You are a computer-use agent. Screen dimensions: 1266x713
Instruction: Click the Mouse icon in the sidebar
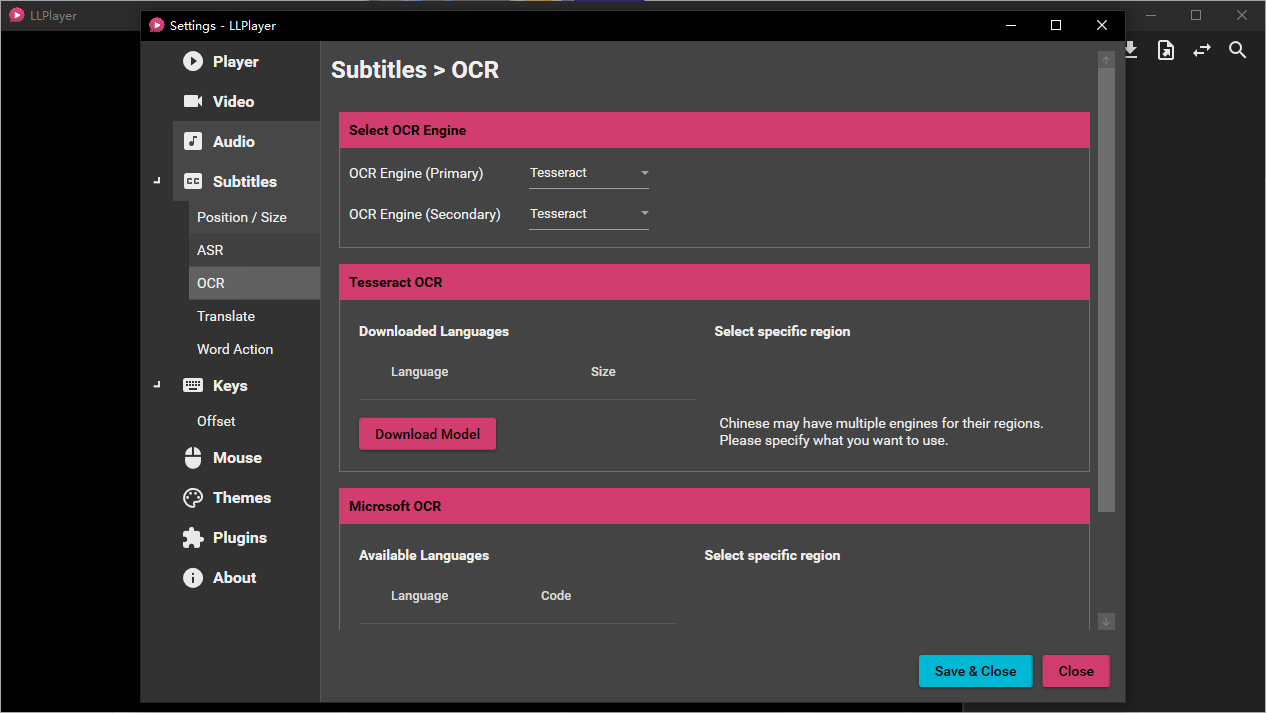(x=193, y=458)
